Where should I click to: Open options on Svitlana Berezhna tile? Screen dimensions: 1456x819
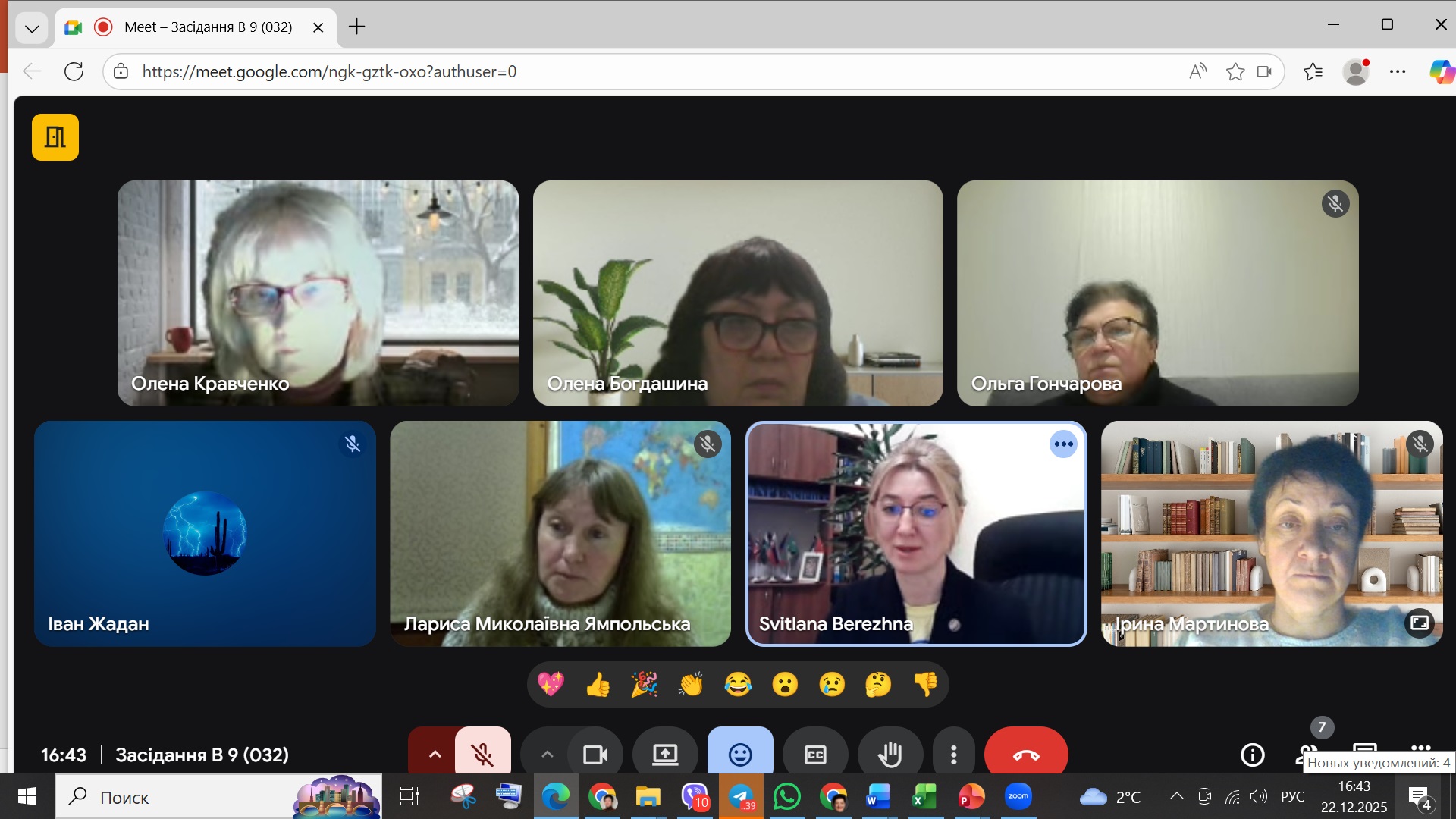pos(1063,444)
